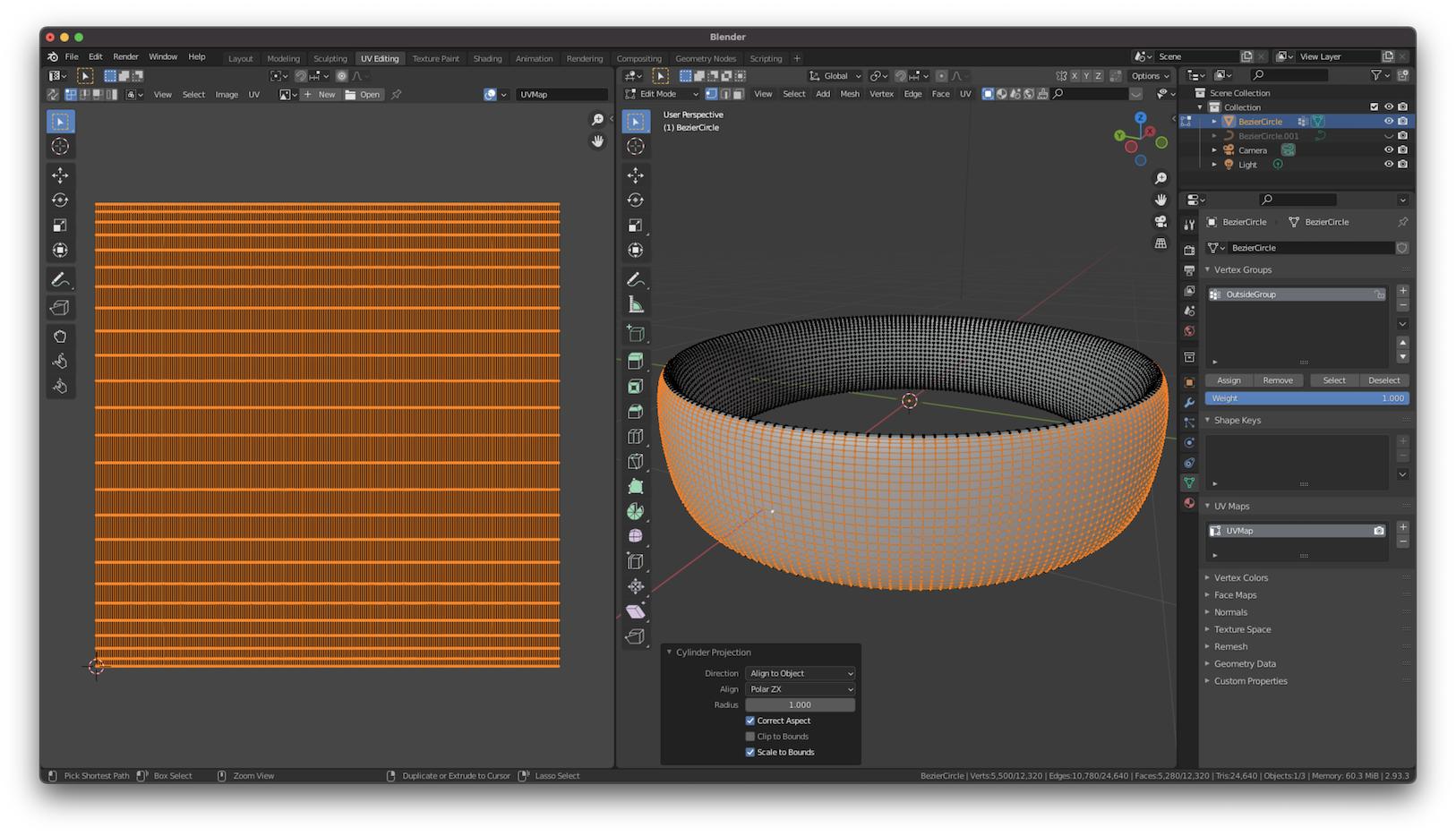
Task: Select the Rip Region tool in 3D viewport
Action: pyautogui.click(x=636, y=636)
